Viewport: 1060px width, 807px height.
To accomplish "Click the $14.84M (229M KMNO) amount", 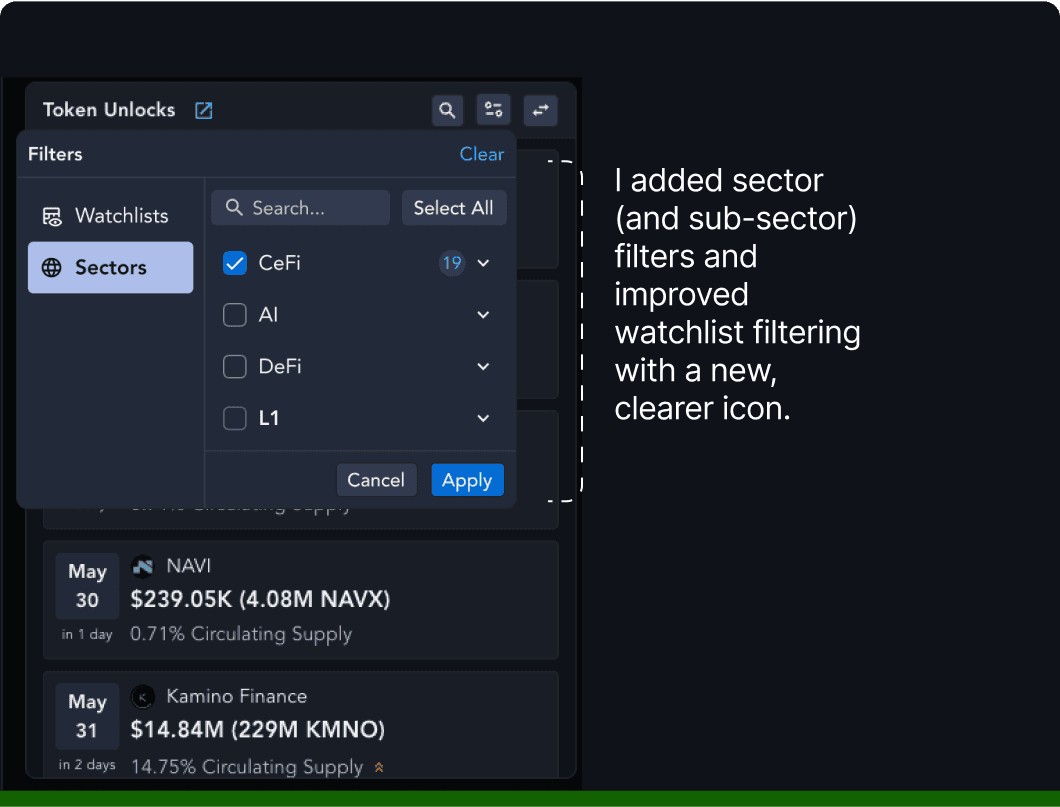I will point(258,730).
